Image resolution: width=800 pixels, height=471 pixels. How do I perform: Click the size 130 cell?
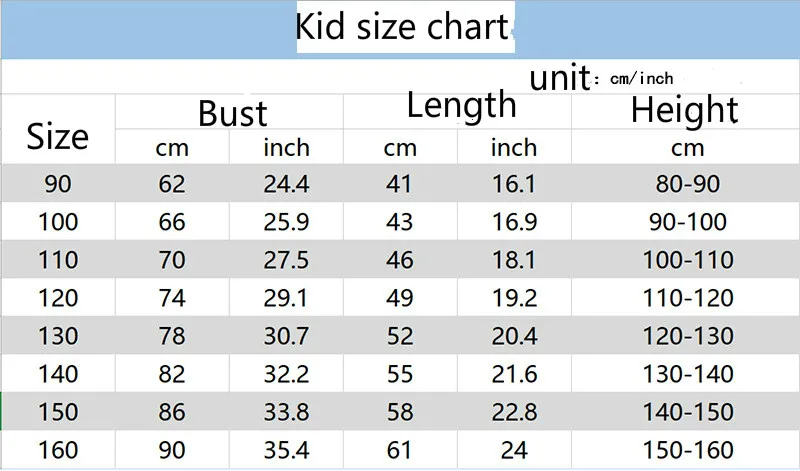click(x=58, y=336)
